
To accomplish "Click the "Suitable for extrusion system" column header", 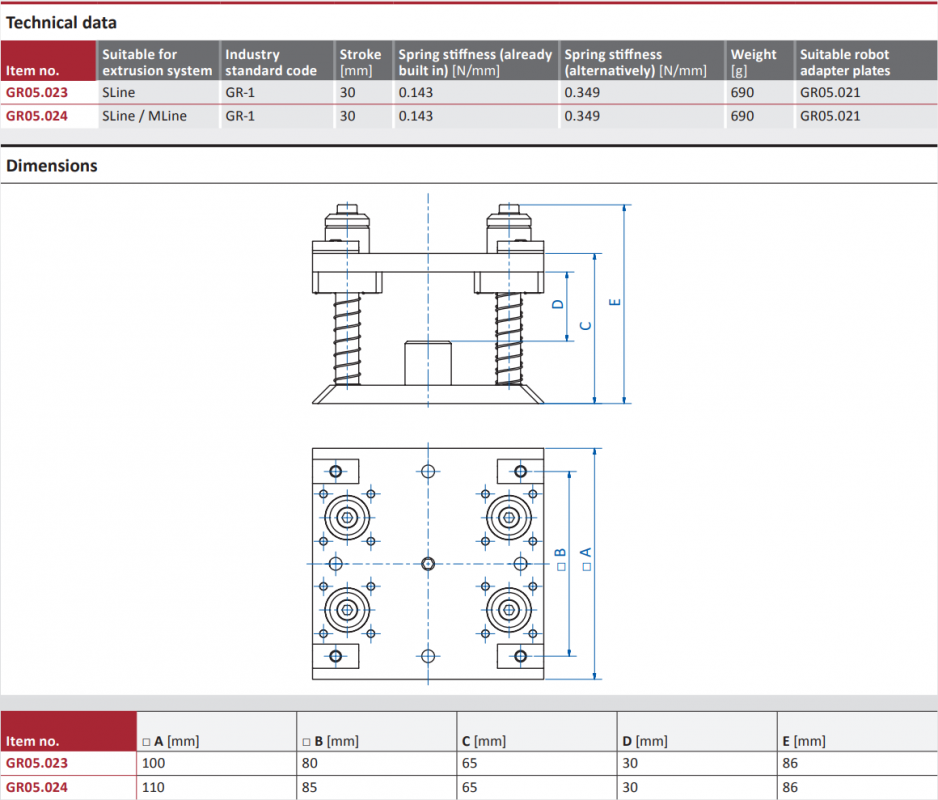I will click(157, 62).
